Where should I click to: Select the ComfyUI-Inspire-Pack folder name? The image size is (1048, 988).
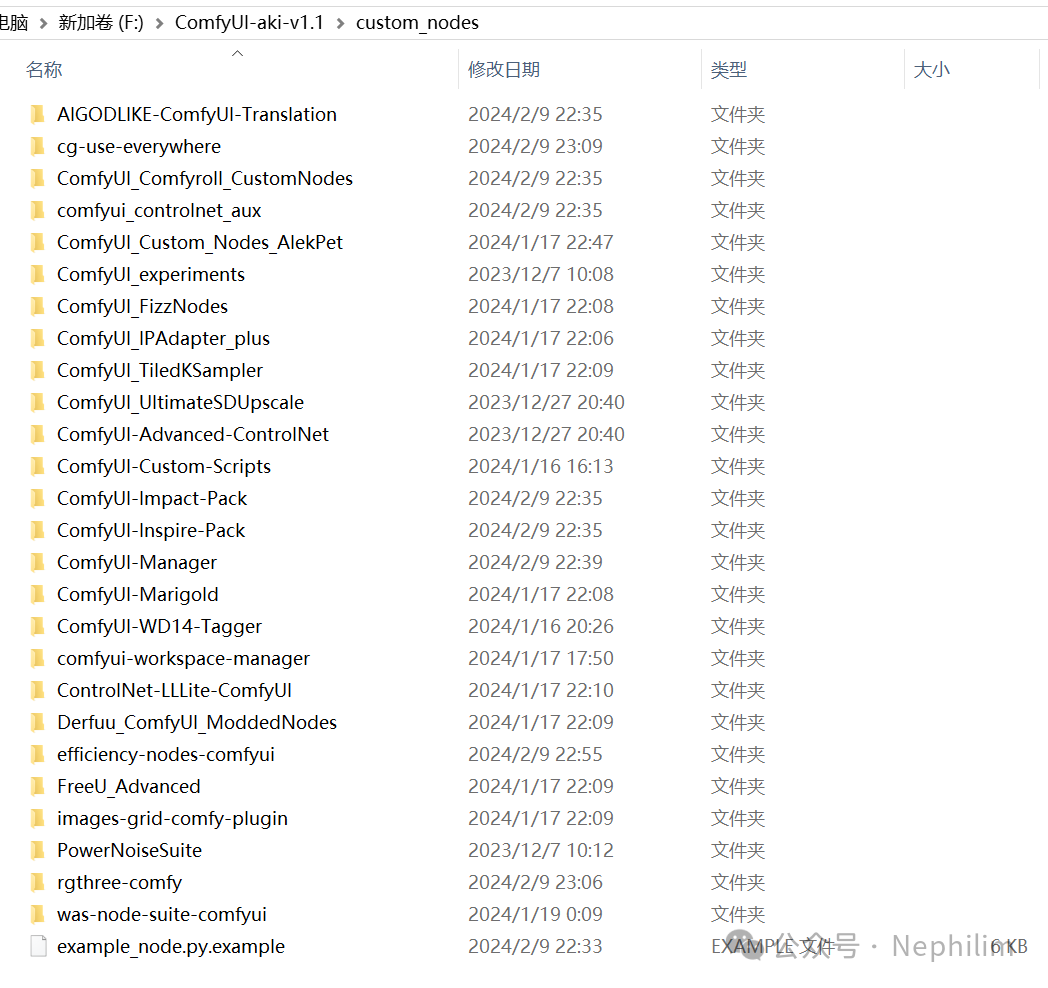coord(151,531)
